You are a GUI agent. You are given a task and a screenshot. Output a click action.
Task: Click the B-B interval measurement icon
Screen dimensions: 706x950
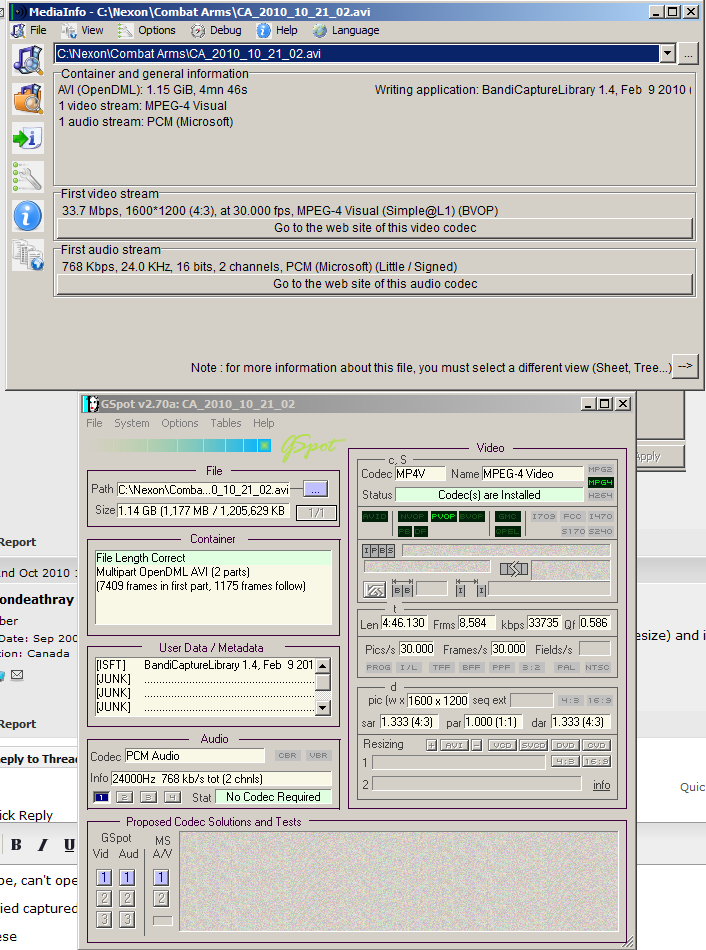pos(402,589)
